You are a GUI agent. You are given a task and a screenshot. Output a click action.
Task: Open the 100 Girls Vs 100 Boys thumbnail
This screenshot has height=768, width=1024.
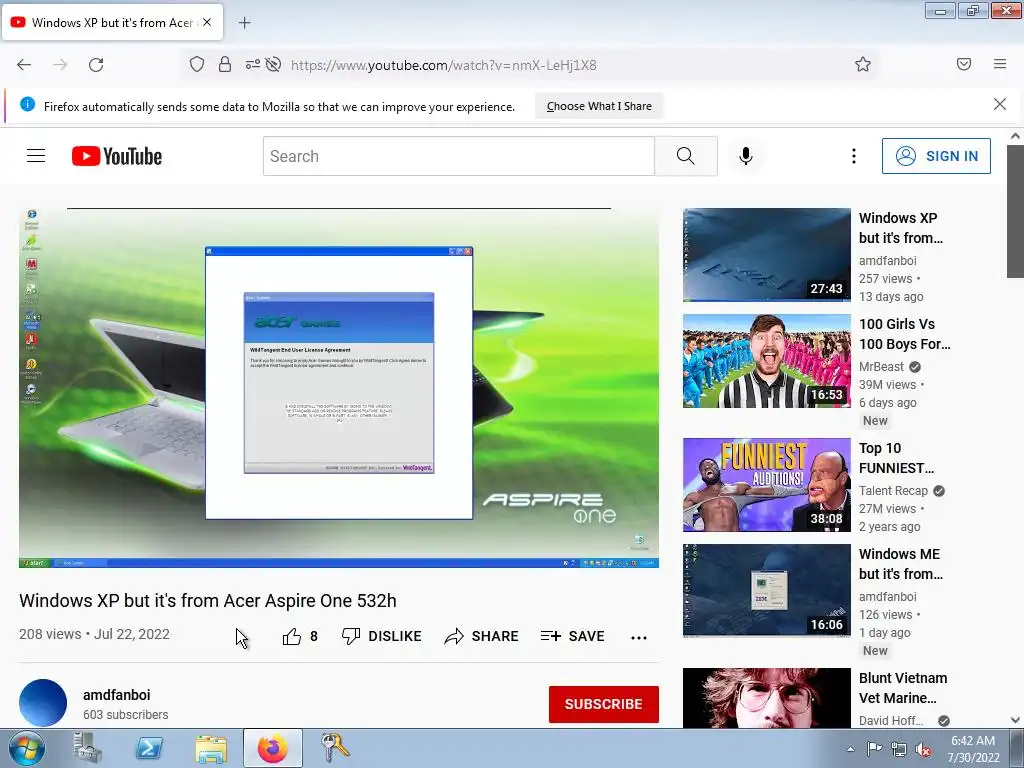tap(767, 361)
